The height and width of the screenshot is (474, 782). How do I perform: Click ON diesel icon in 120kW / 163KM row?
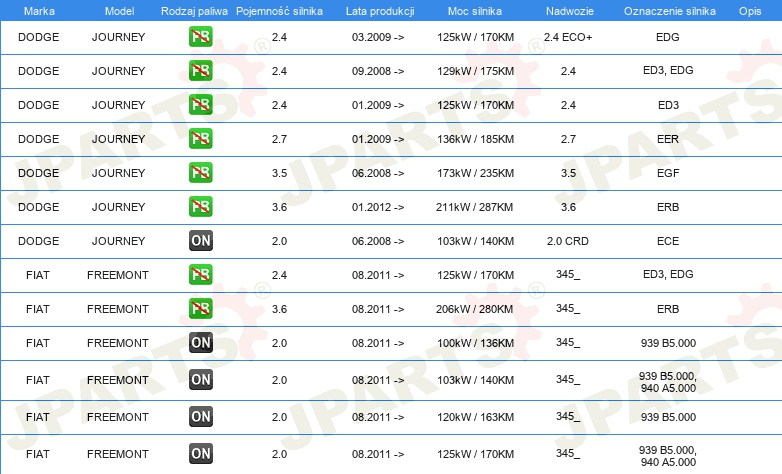point(200,417)
